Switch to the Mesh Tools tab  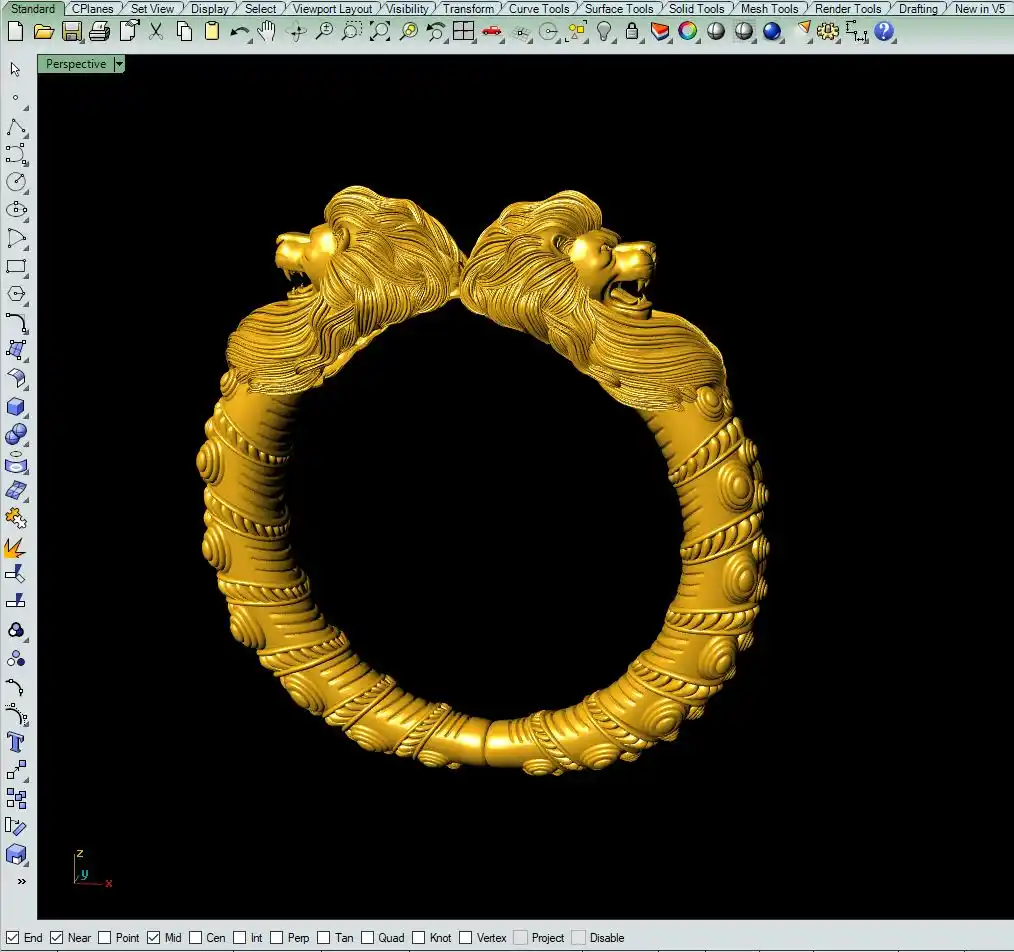point(769,8)
